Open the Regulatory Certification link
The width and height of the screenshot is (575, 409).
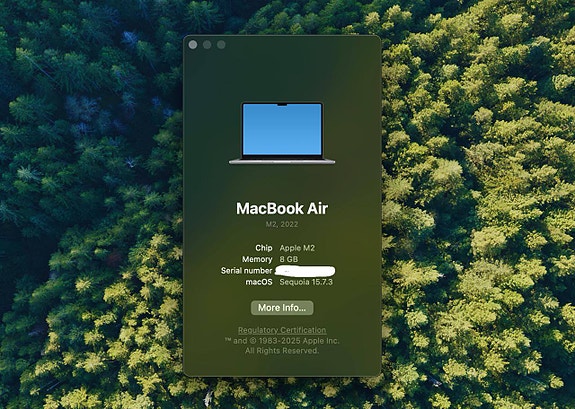(x=282, y=330)
